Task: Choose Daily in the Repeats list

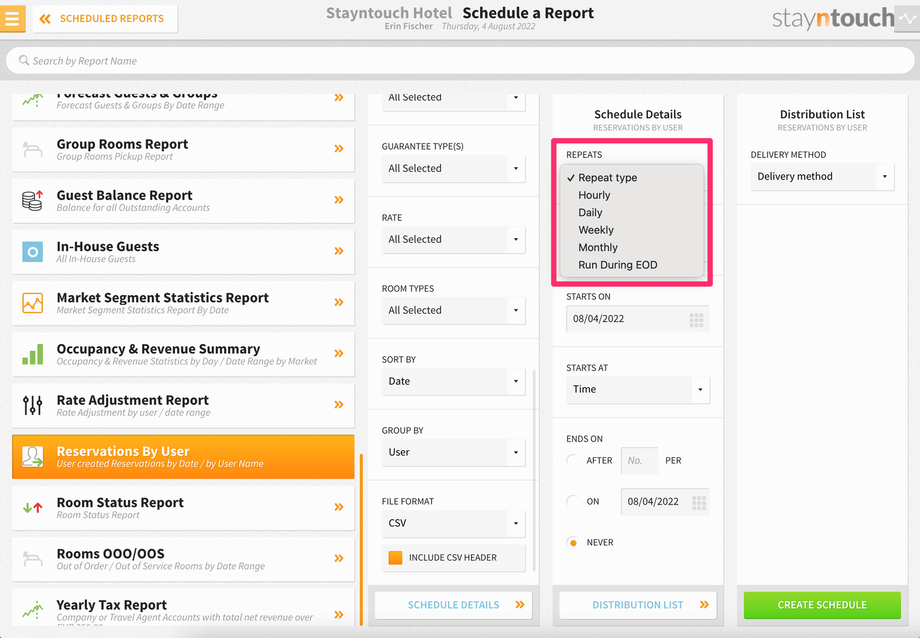Action: pos(632,212)
